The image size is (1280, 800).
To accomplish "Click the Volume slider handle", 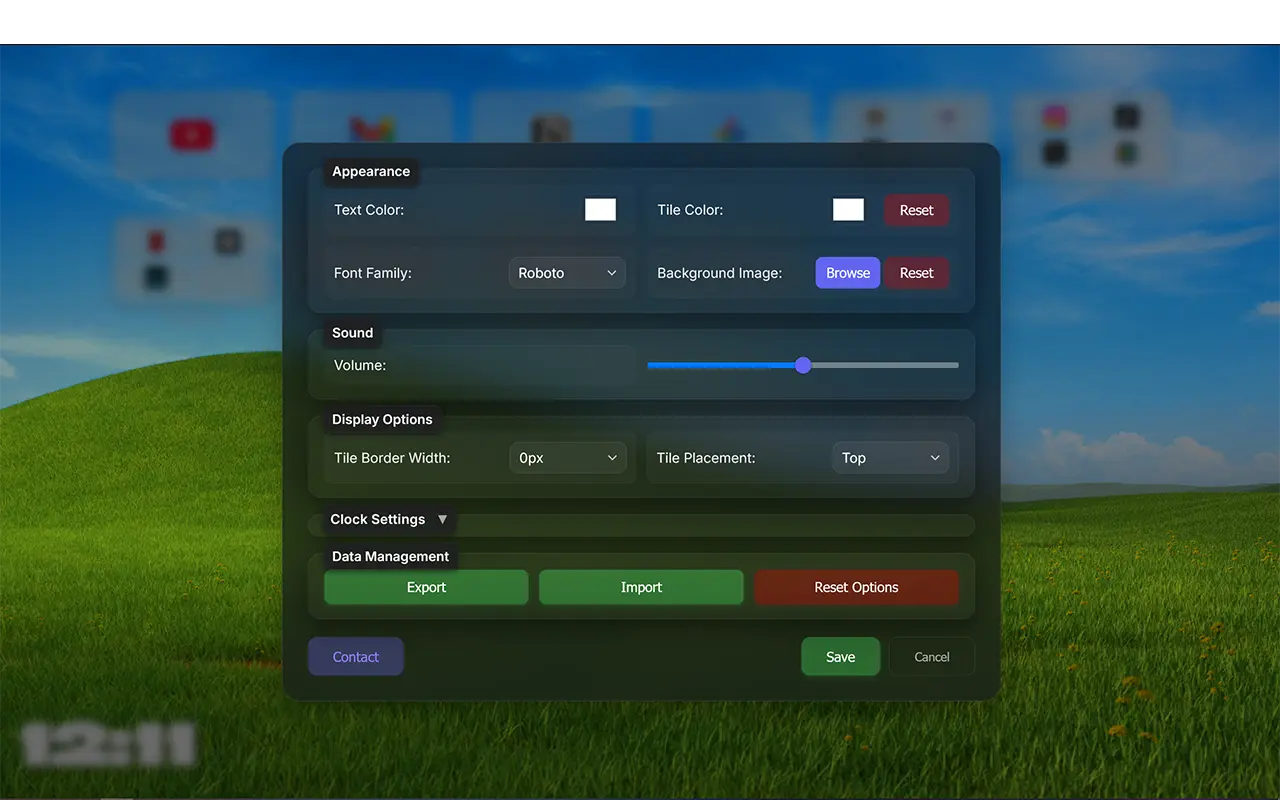I will pyautogui.click(x=803, y=365).
